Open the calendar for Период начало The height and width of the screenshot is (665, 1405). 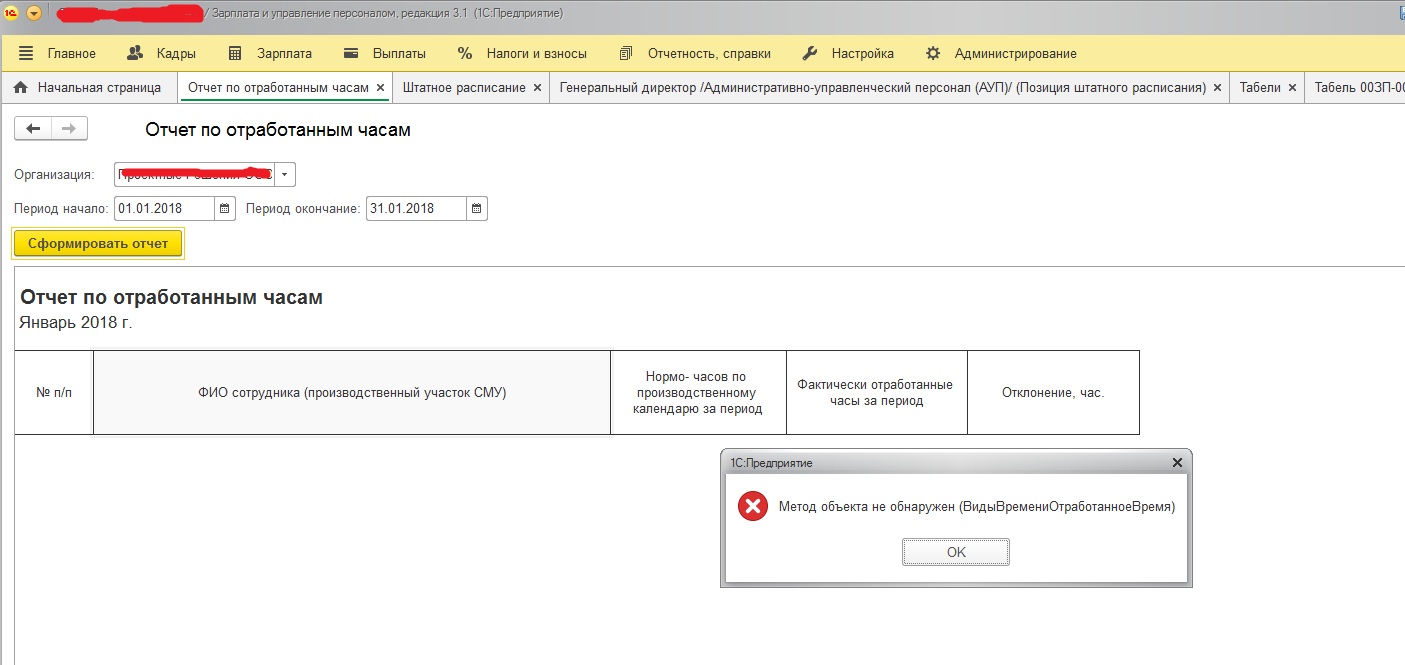pyautogui.click(x=225, y=208)
